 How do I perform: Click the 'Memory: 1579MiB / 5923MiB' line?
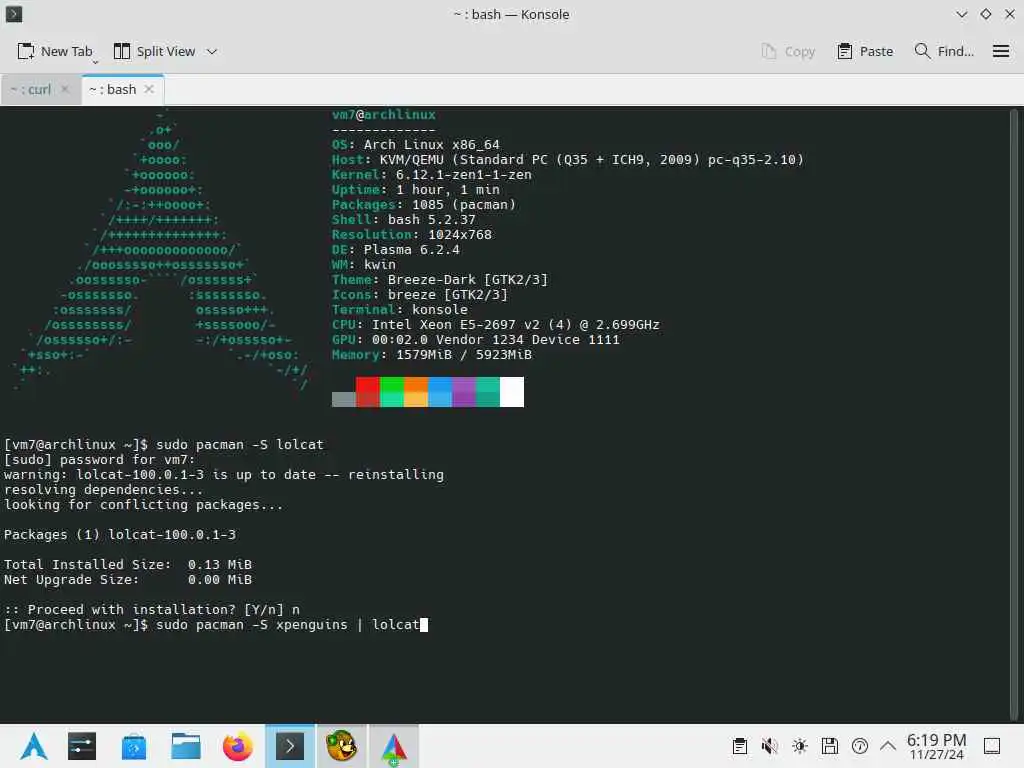(x=432, y=355)
